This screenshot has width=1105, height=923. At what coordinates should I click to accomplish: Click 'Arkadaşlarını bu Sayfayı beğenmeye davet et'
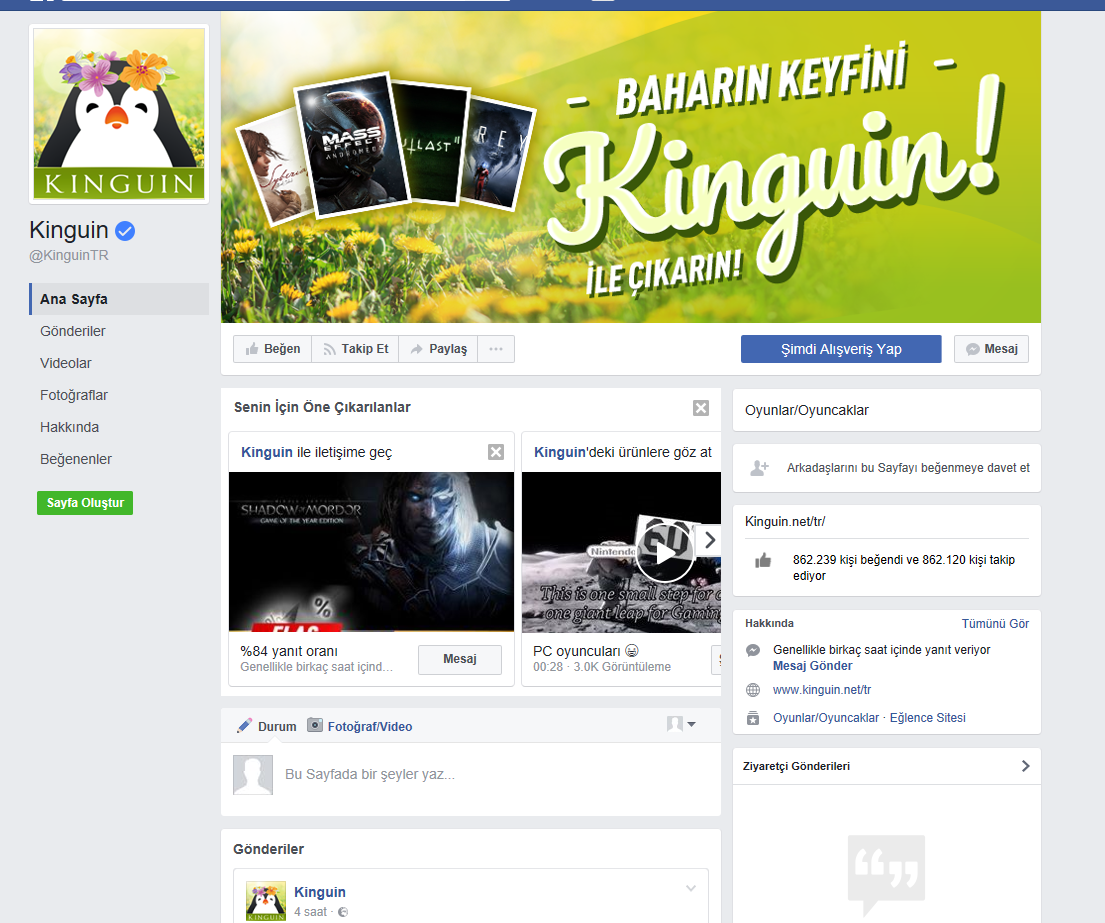(x=908, y=468)
